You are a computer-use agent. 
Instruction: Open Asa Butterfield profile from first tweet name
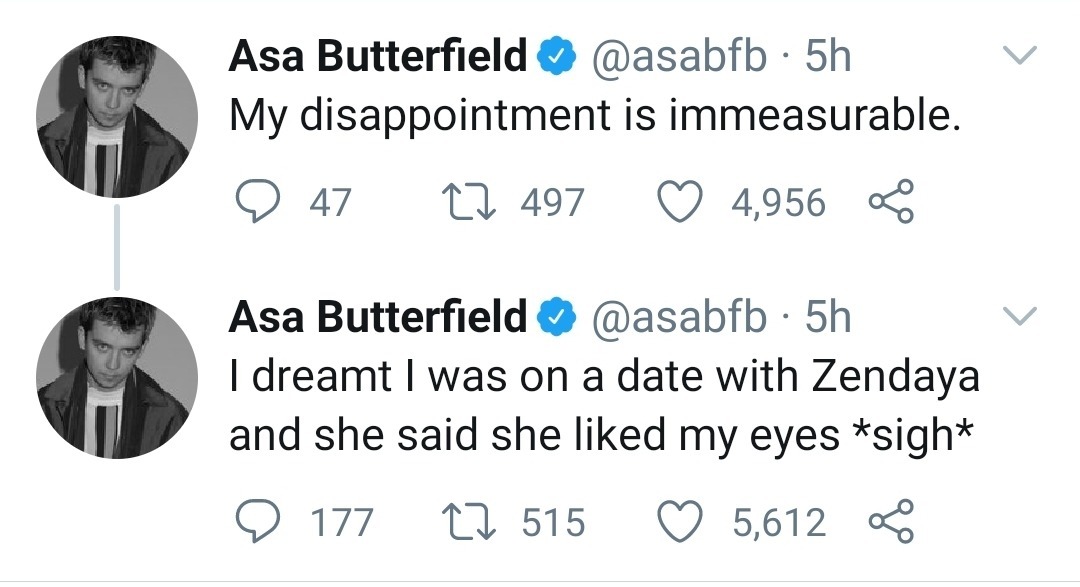click(x=377, y=55)
